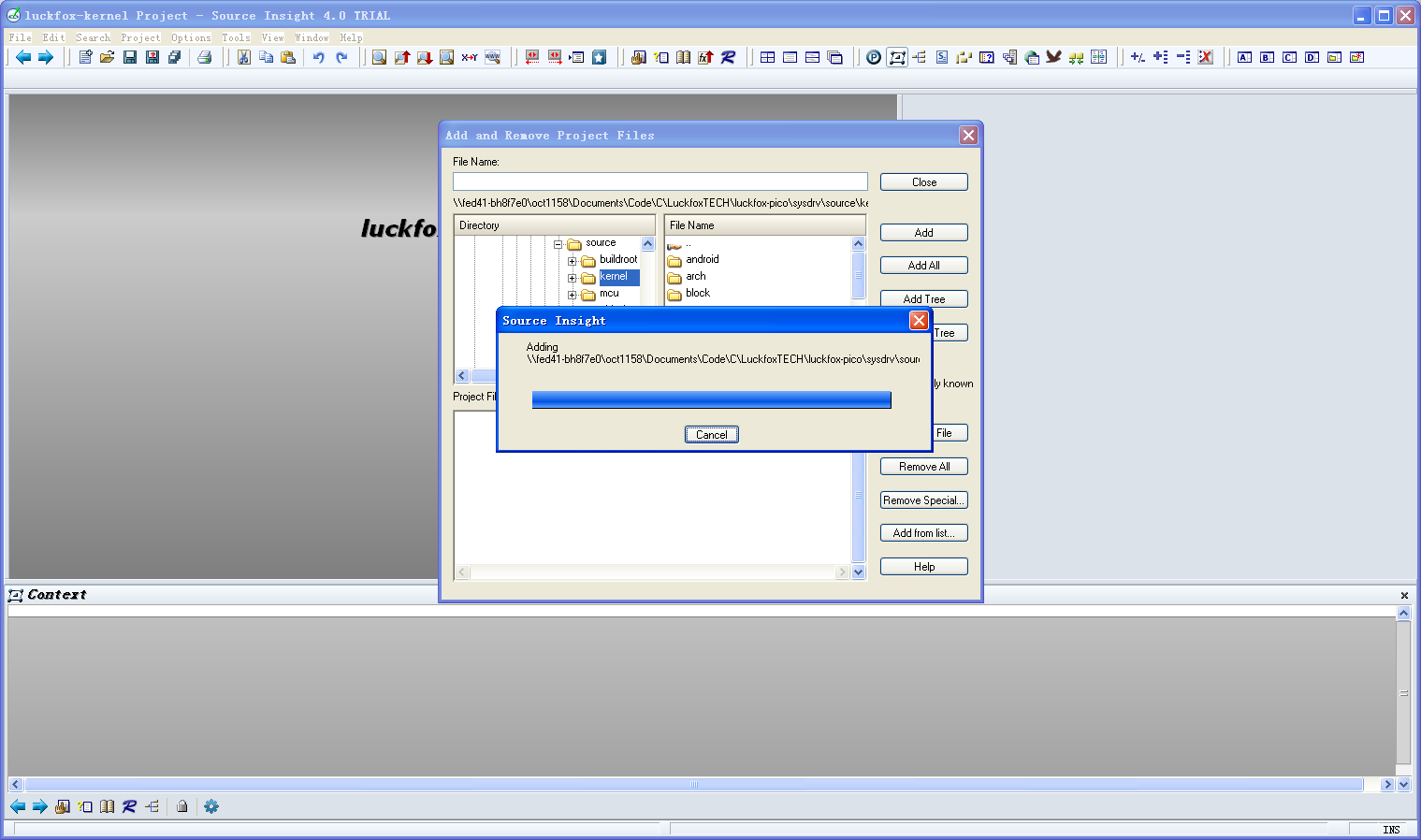Click Directory tree scroll-up arrow

pyautogui.click(x=648, y=243)
